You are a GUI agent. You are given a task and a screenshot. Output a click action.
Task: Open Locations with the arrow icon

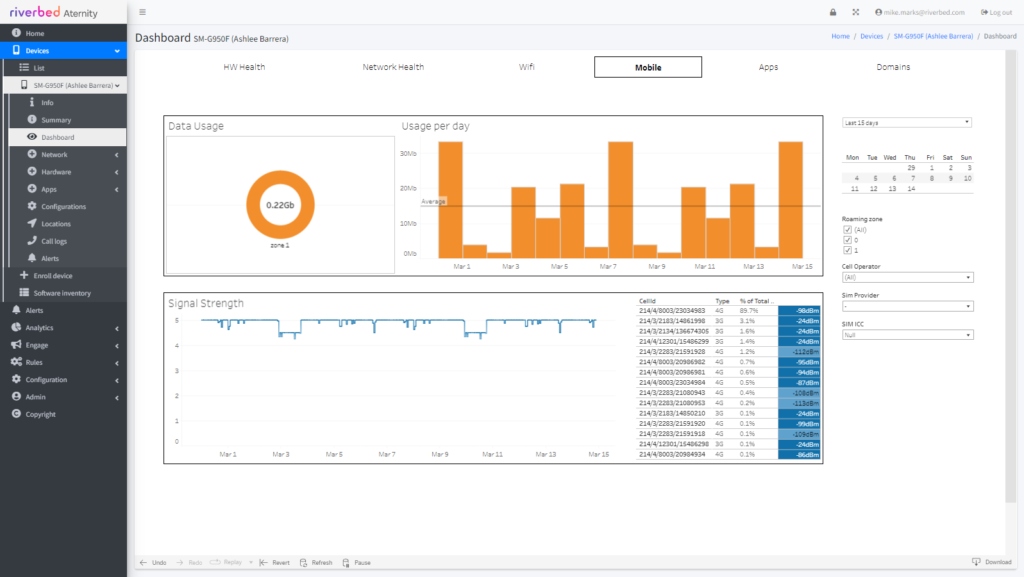pyautogui.click(x=32, y=224)
